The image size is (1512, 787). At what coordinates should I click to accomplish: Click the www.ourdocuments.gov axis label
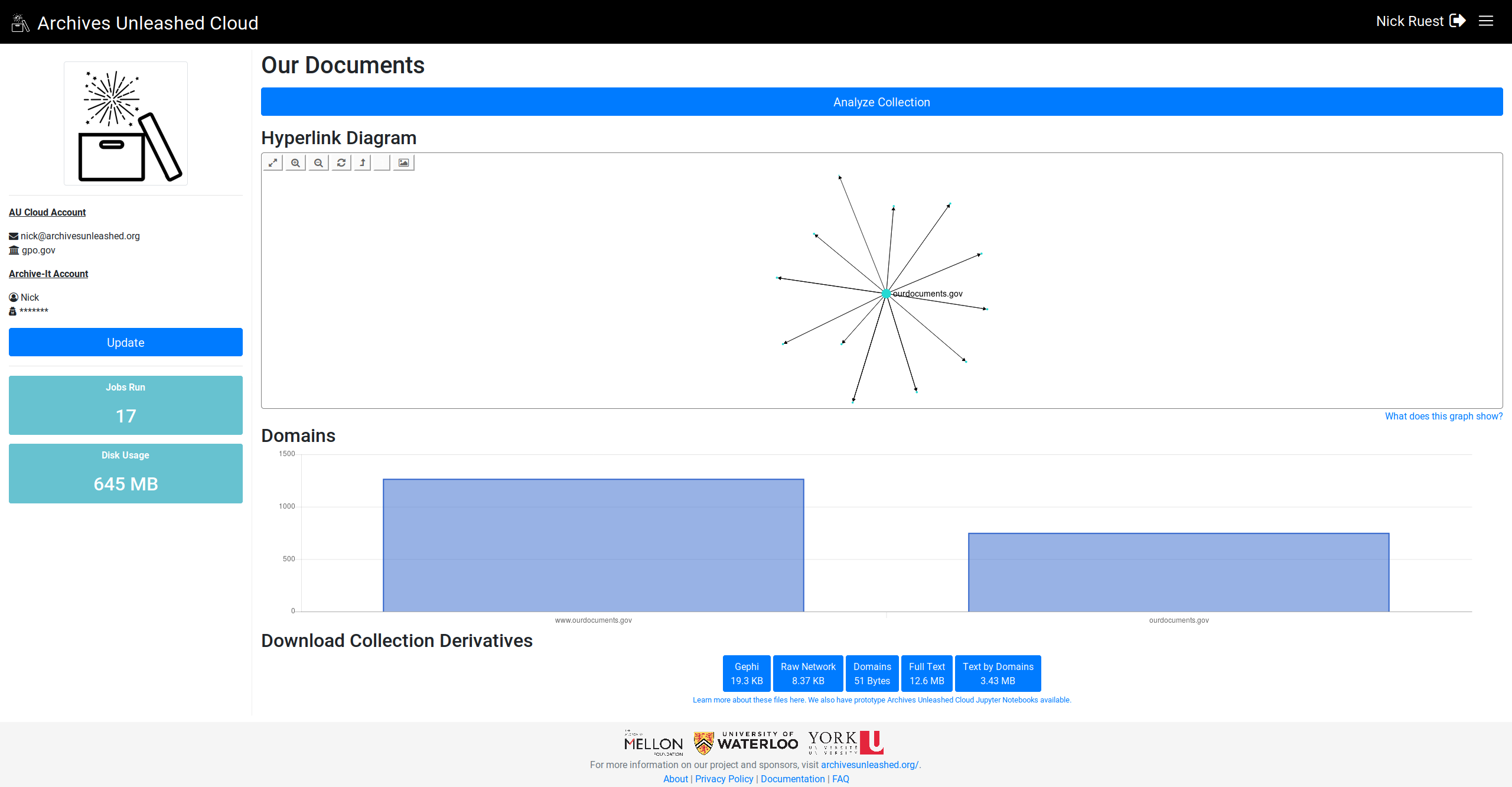pos(594,620)
